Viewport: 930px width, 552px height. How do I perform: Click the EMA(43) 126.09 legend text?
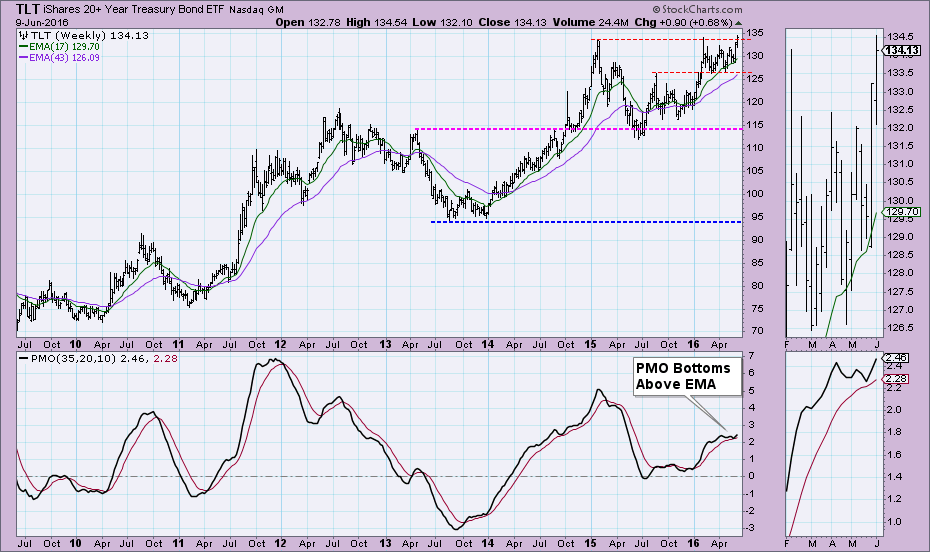click(x=64, y=58)
